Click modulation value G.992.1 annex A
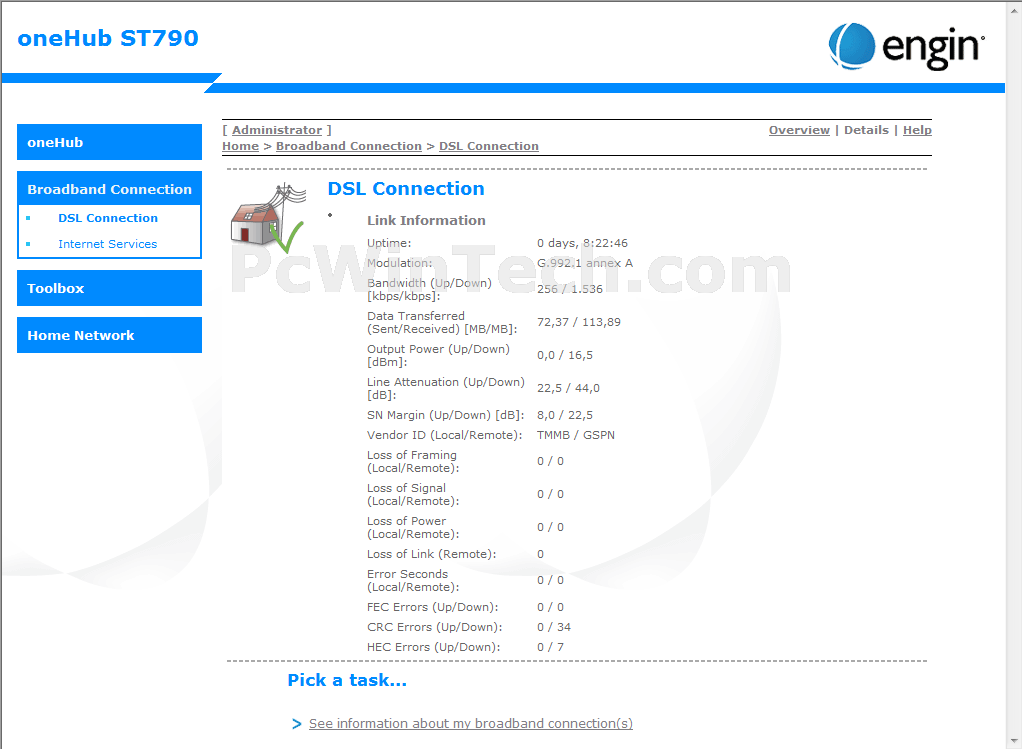This screenshot has width=1022, height=749. (585, 263)
